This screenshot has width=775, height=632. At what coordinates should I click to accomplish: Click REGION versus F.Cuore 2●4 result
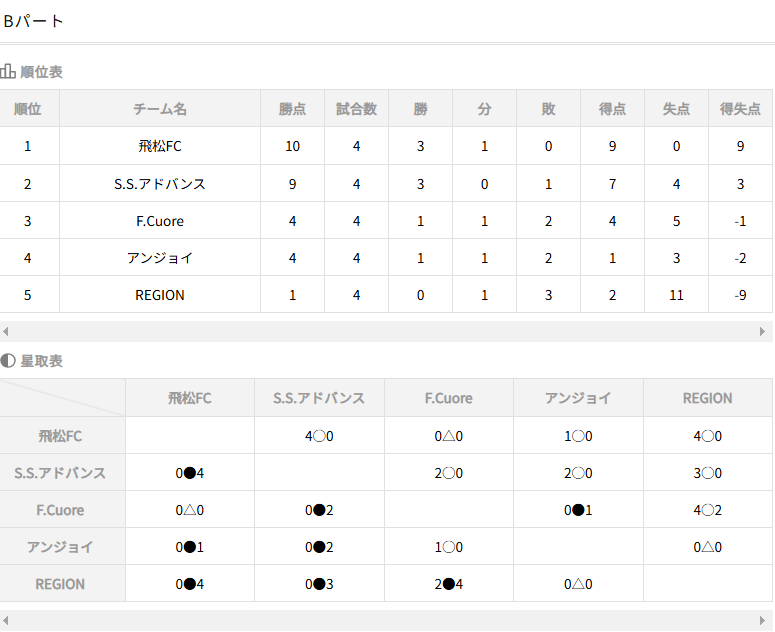pyautogui.click(x=449, y=584)
